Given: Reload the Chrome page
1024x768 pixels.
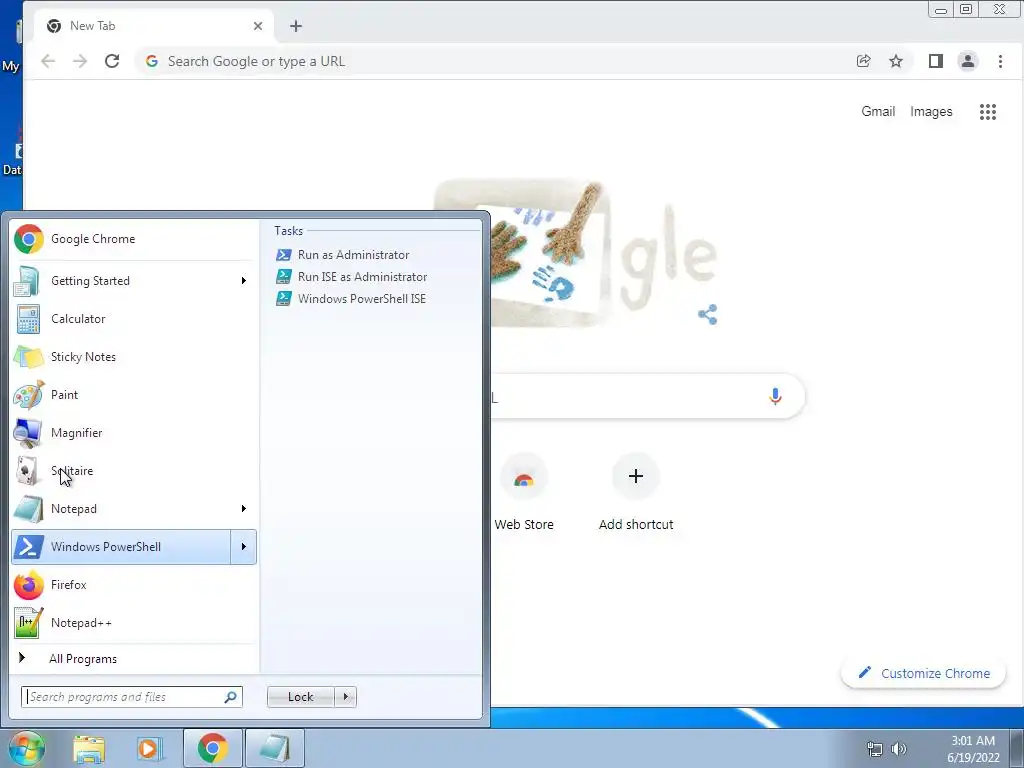Looking at the screenshot, I should [112, 61].
